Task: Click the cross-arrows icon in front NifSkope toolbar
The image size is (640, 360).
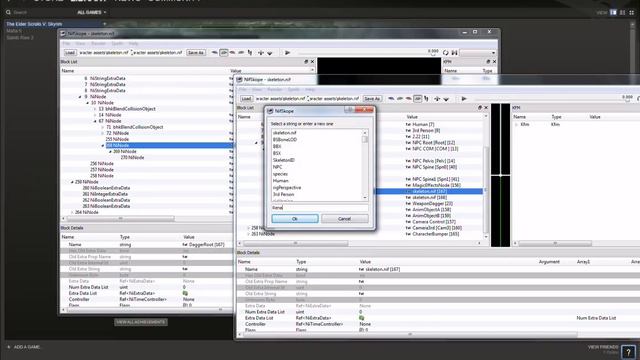Action: point(437,99)
